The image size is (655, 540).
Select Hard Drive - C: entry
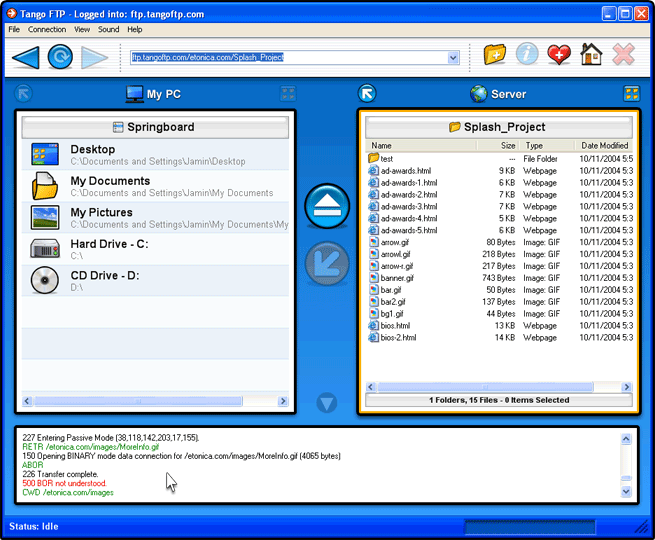[155, 249]
